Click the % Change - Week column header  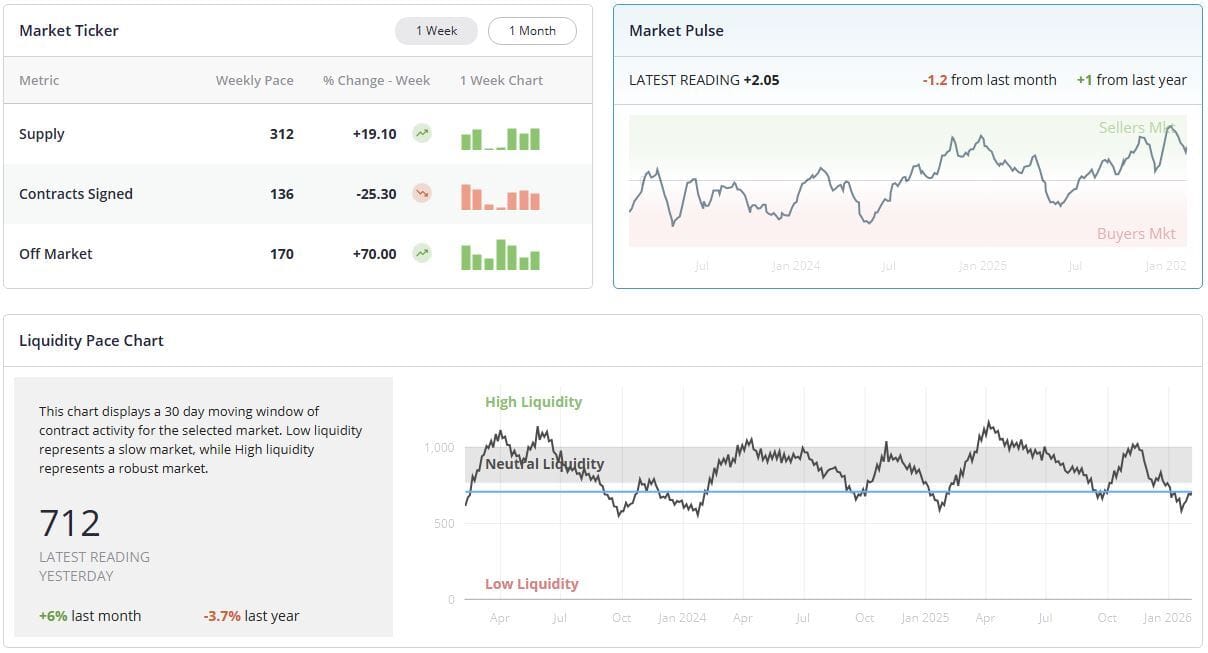click(x=376, y=80)
